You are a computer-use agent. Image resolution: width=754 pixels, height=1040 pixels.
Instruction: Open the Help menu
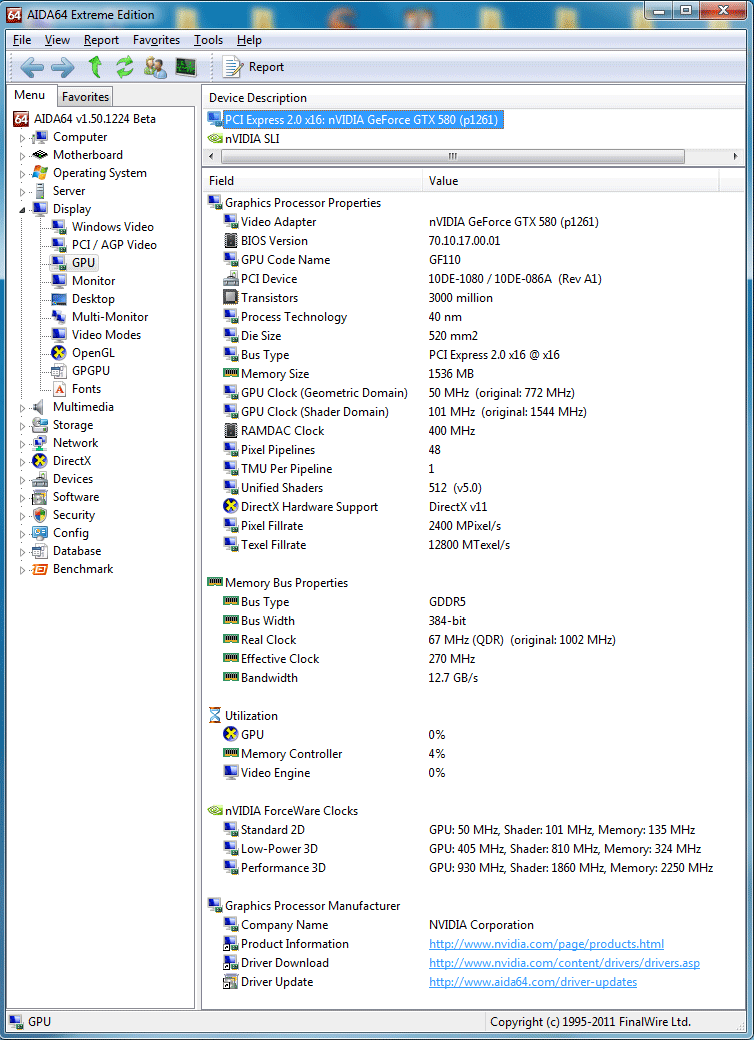[x=249, y=40]
